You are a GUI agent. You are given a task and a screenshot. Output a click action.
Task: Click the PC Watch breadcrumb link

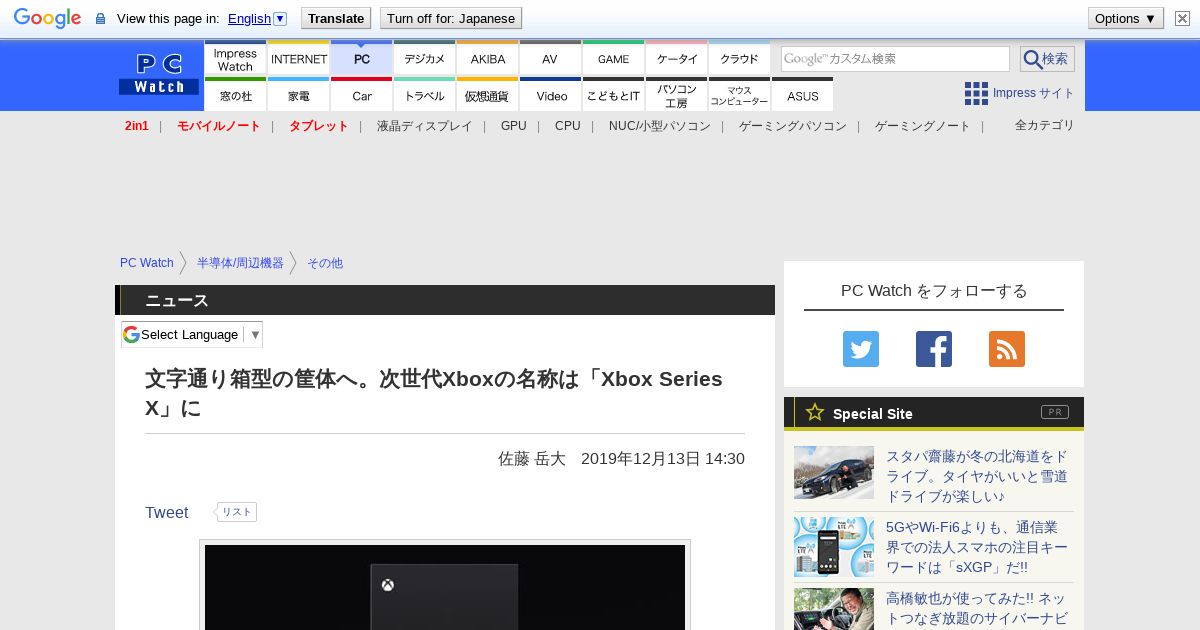(147, 263)
